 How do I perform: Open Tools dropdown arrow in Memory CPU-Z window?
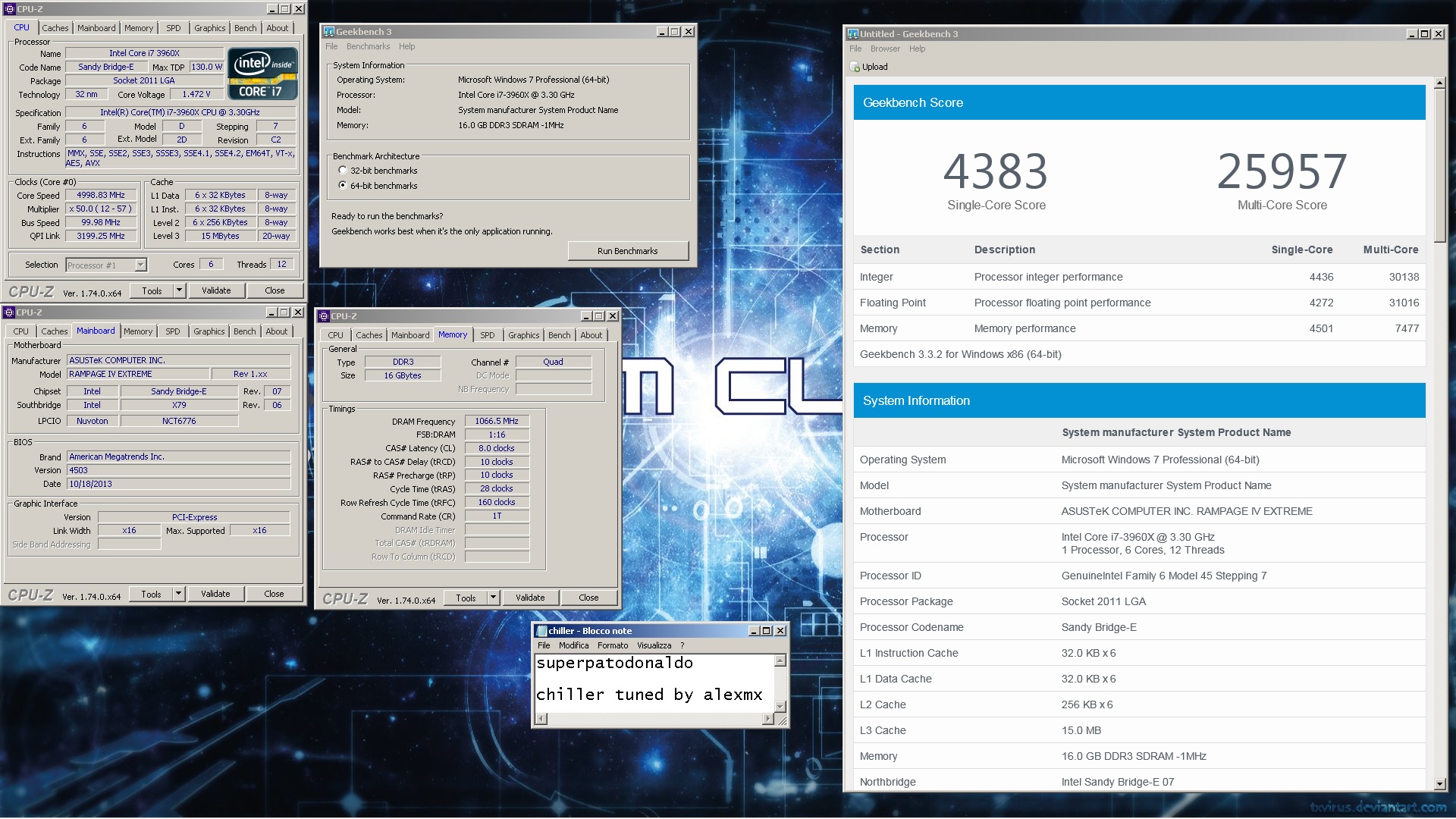(494, 598)
